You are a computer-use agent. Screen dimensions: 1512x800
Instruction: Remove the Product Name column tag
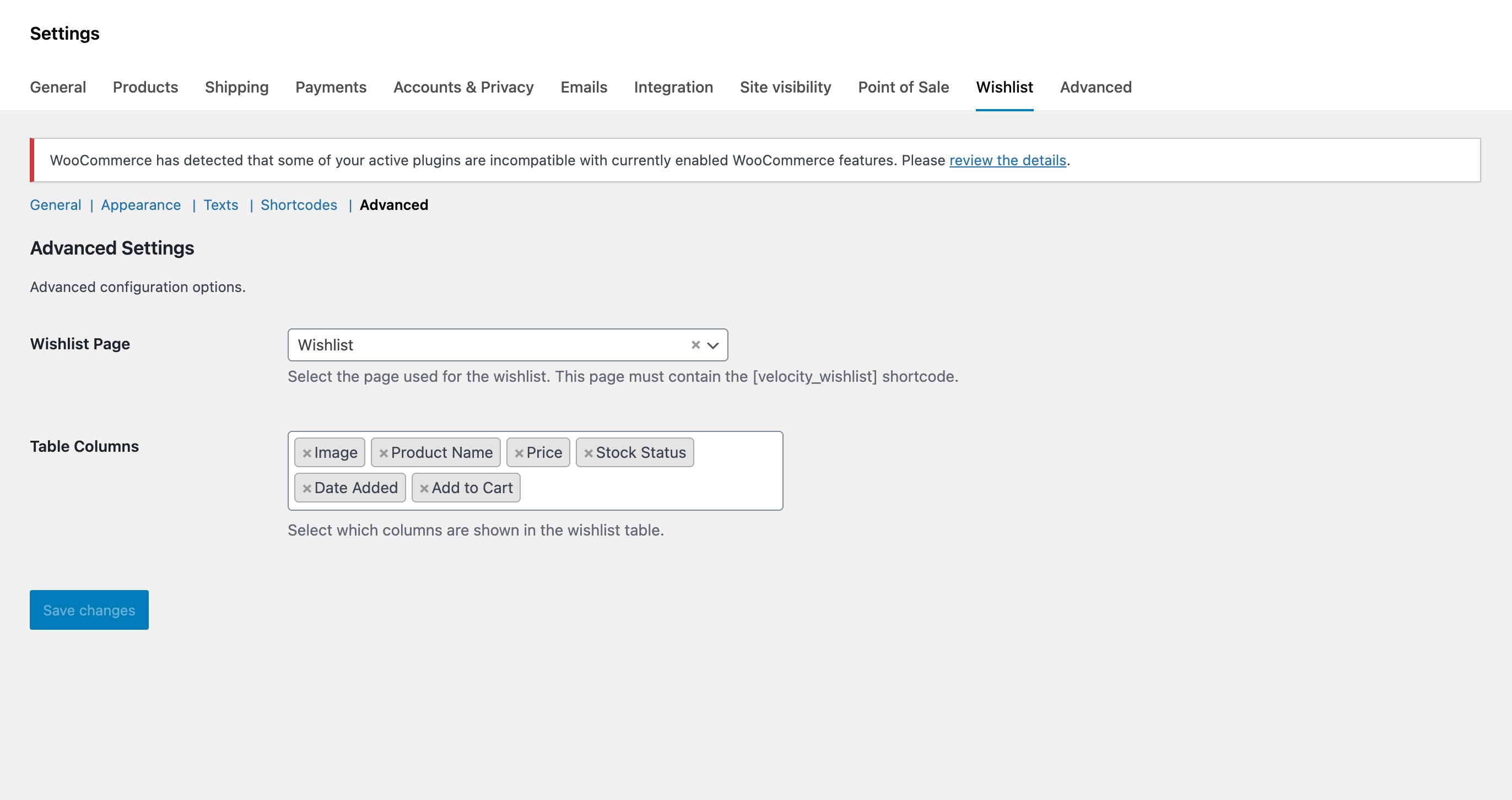(384, 452)
